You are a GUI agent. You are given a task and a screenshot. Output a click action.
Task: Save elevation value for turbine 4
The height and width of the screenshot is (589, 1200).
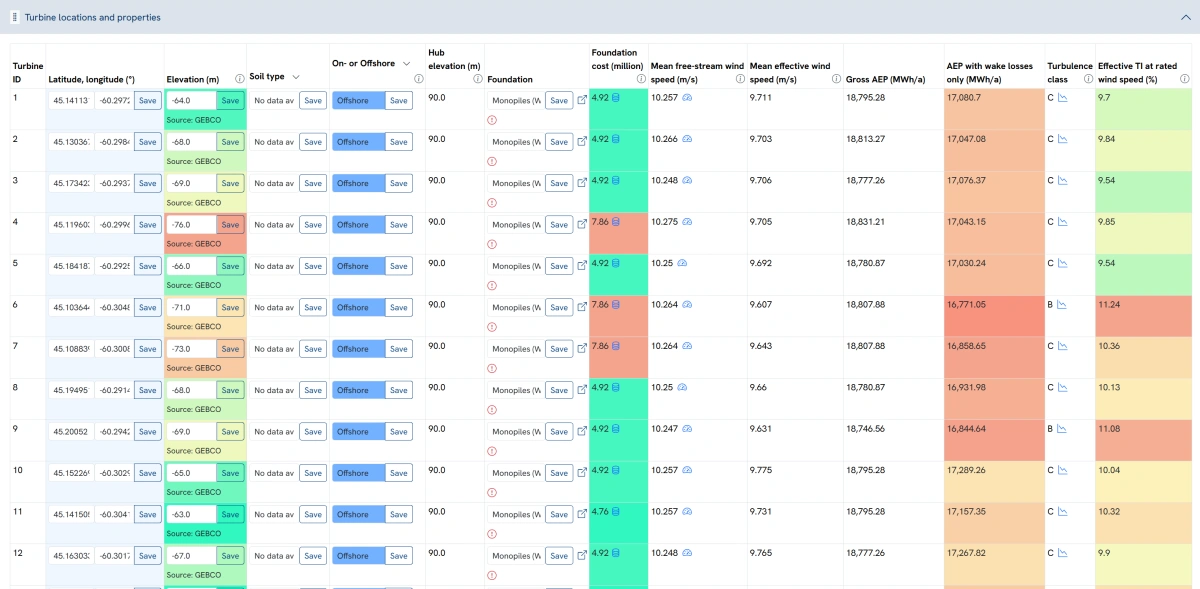pos(230,225)
